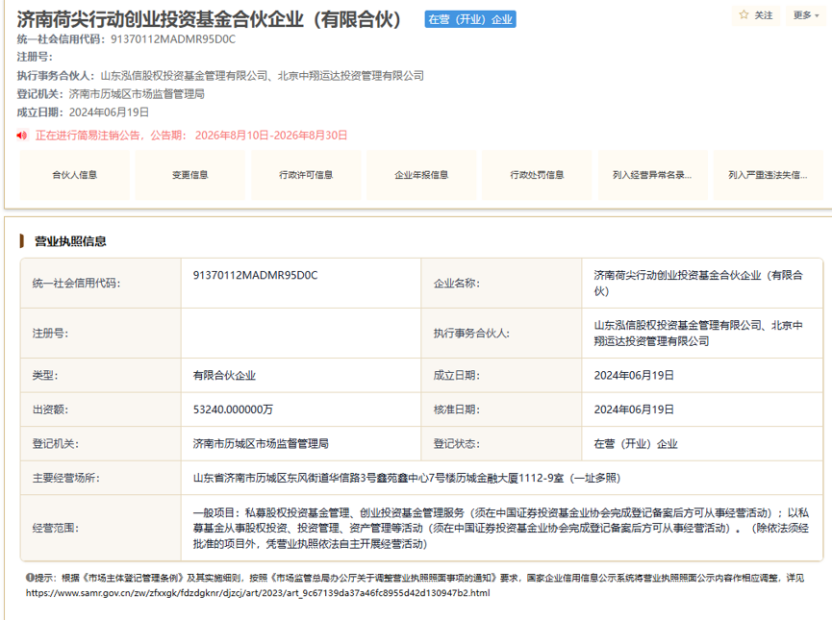Open the 列入经营异常名录 tab
The height and width of the screenshot is (620, 832).
click(653, 175)
